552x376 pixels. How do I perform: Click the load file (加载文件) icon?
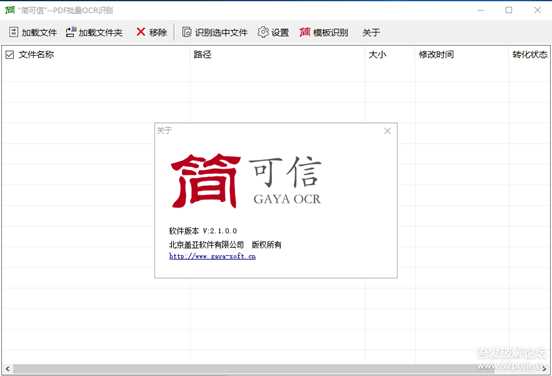pyautogui.click(x=13, y=32)
